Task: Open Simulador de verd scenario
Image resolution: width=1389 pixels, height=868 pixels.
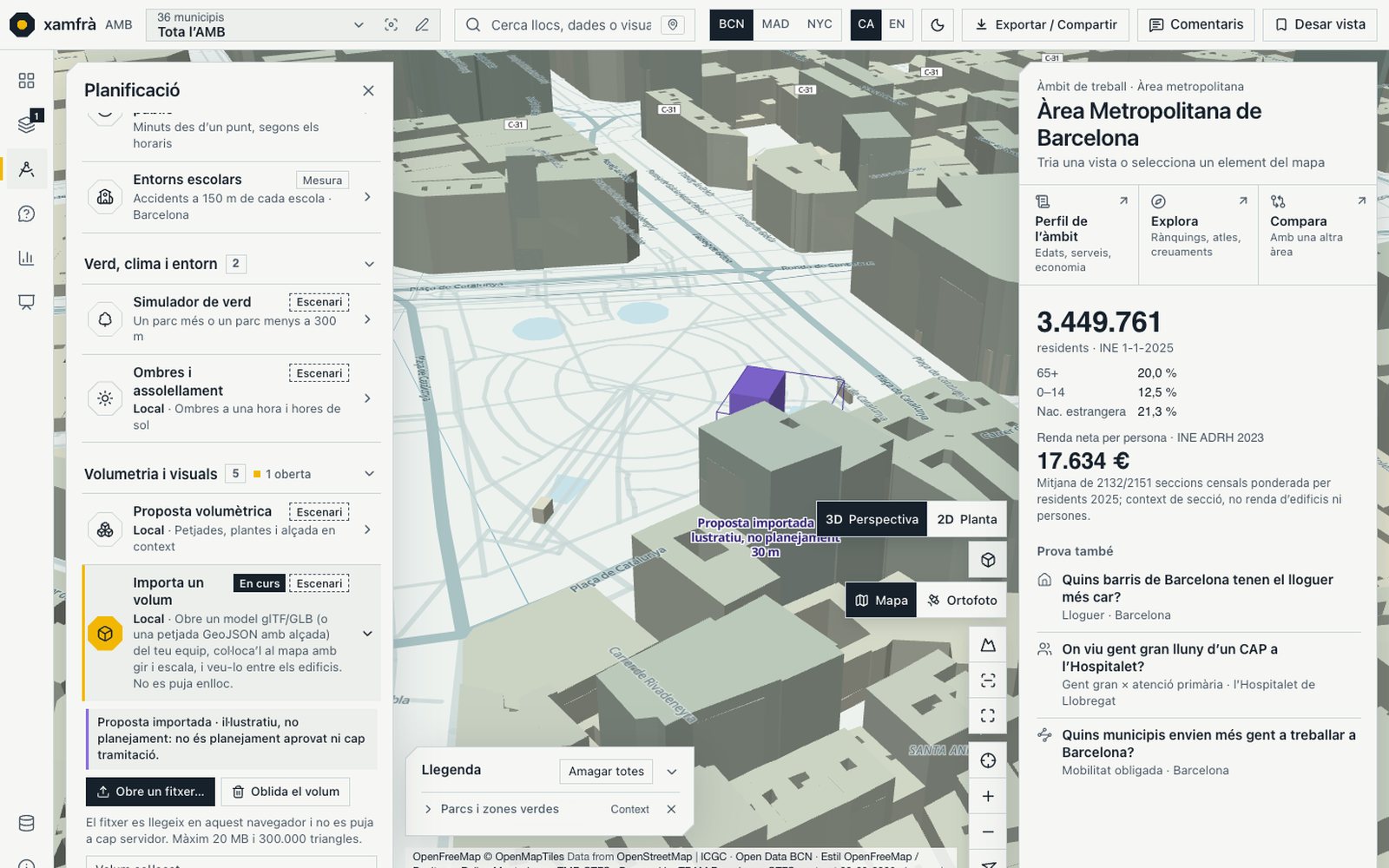Action: tap(231, 319)
